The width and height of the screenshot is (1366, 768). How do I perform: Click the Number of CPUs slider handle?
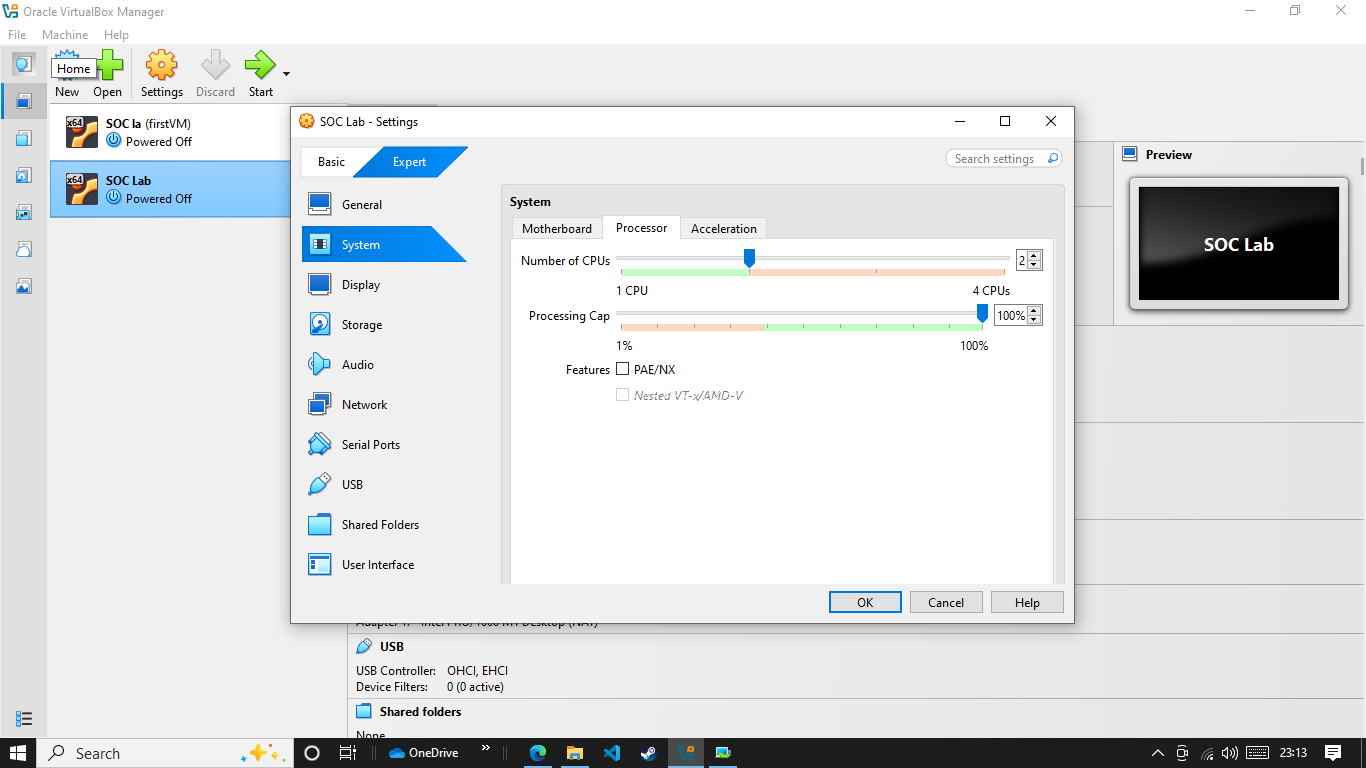coord(749,259)
